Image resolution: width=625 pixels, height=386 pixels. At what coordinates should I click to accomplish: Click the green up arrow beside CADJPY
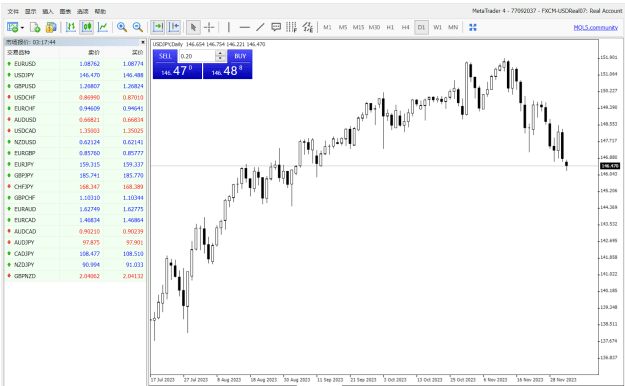[9, 253]
